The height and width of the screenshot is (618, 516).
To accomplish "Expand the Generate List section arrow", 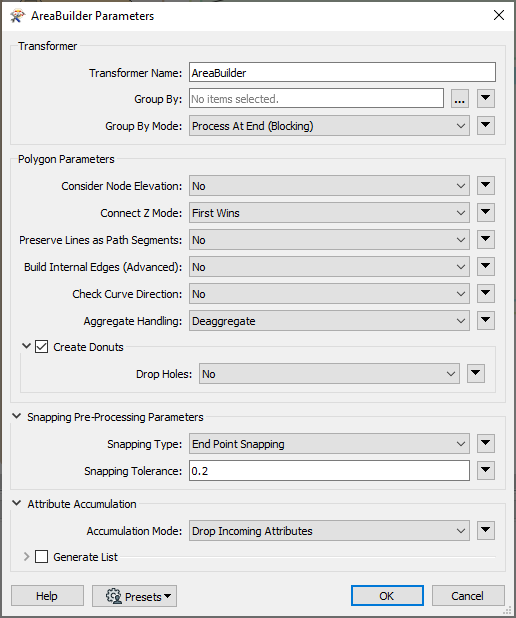I will tap(26, 557).
